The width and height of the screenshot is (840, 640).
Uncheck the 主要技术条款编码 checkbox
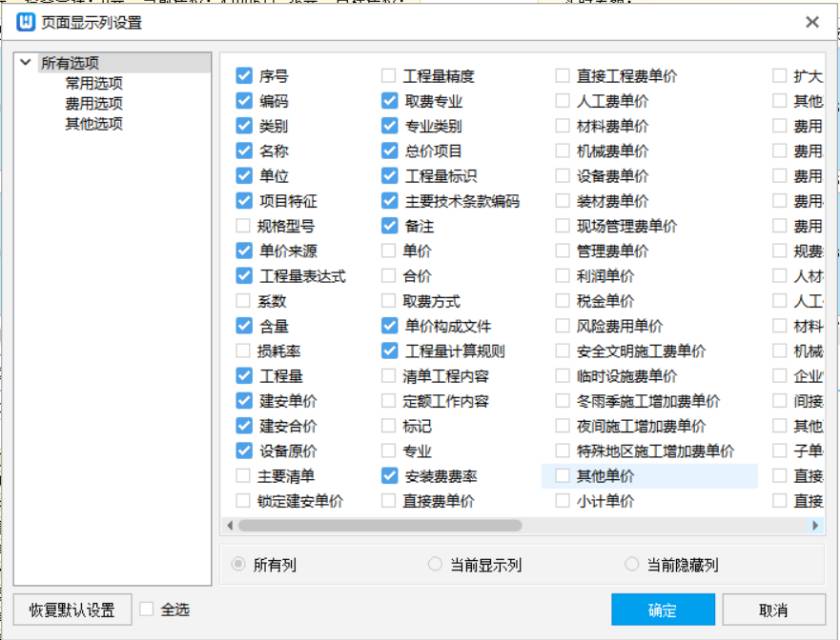tap(389, 201)
